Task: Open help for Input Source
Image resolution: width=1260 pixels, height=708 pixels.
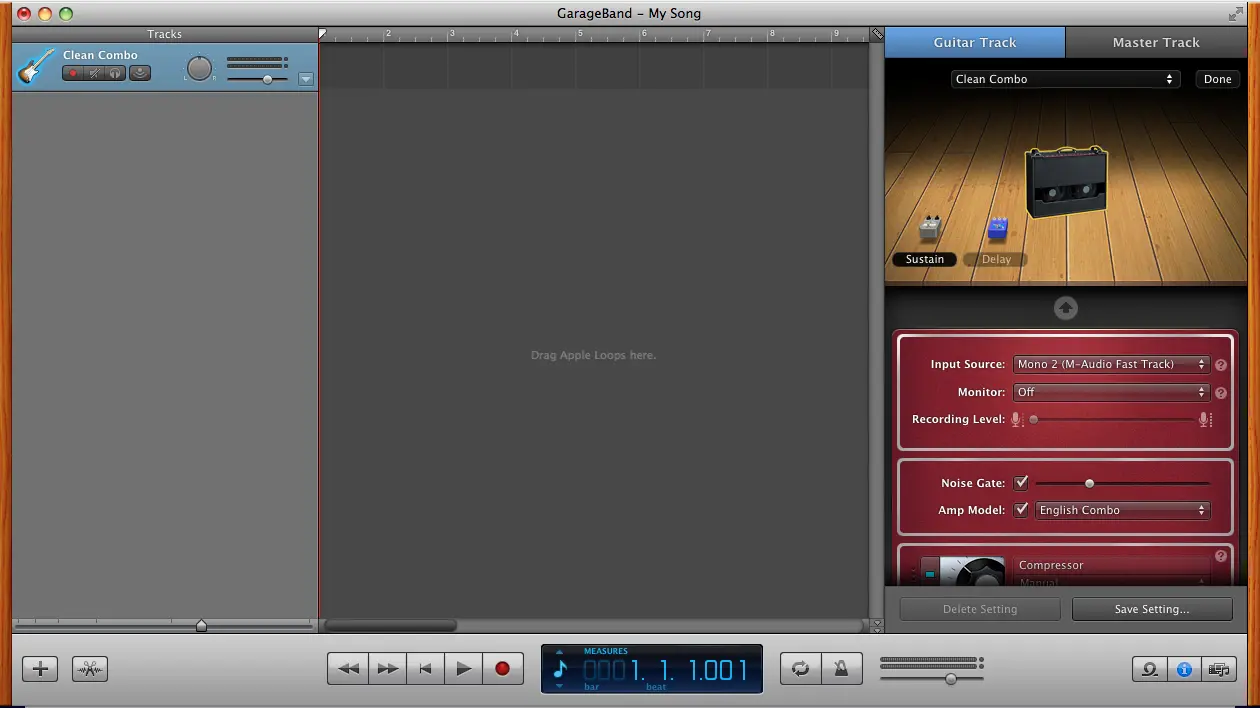Action: point(1221,365)
